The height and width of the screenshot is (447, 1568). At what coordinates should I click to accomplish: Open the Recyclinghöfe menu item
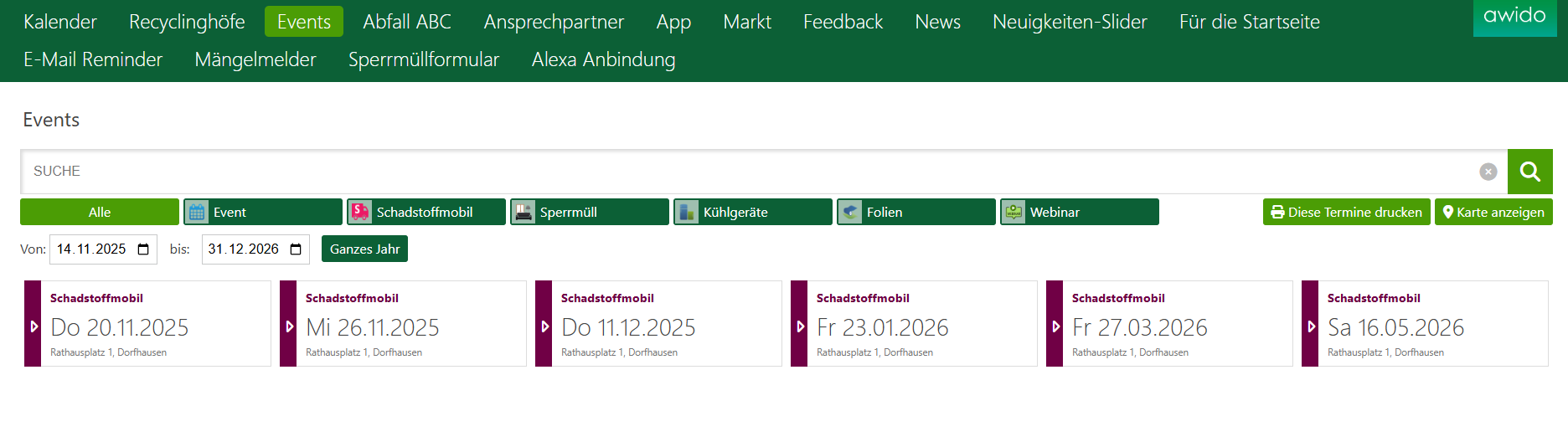[x=187, y=22]
